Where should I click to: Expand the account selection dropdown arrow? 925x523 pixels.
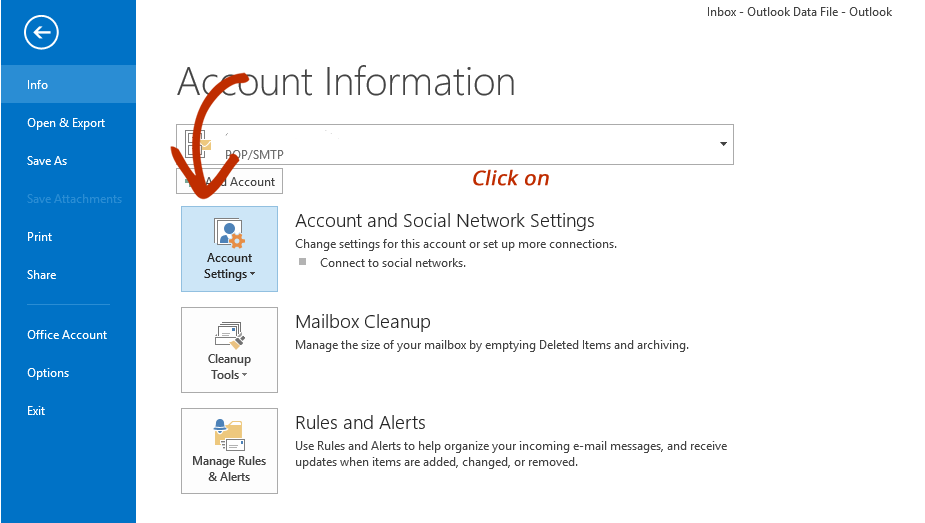tap(723, 144)
